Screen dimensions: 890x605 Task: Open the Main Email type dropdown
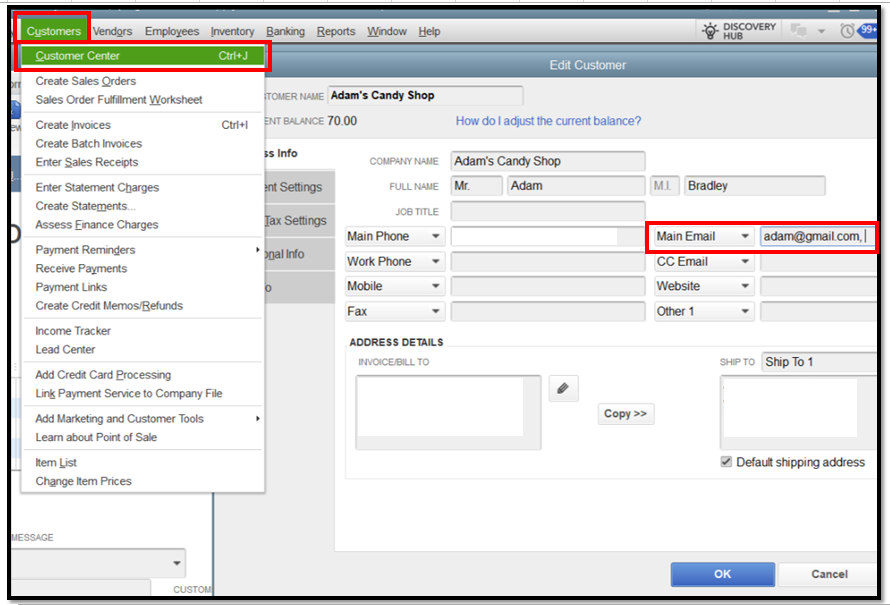tap(743, 237)
